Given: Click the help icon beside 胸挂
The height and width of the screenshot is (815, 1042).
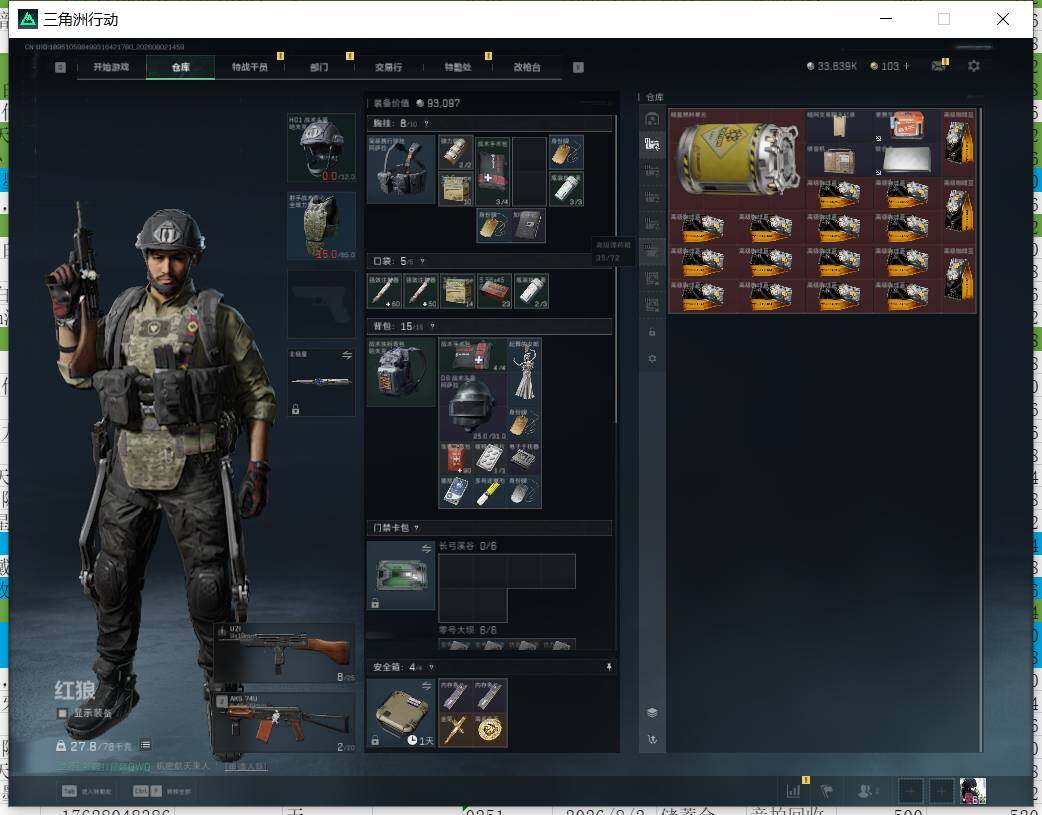Looking at the screenshot, I should [427, 124].
